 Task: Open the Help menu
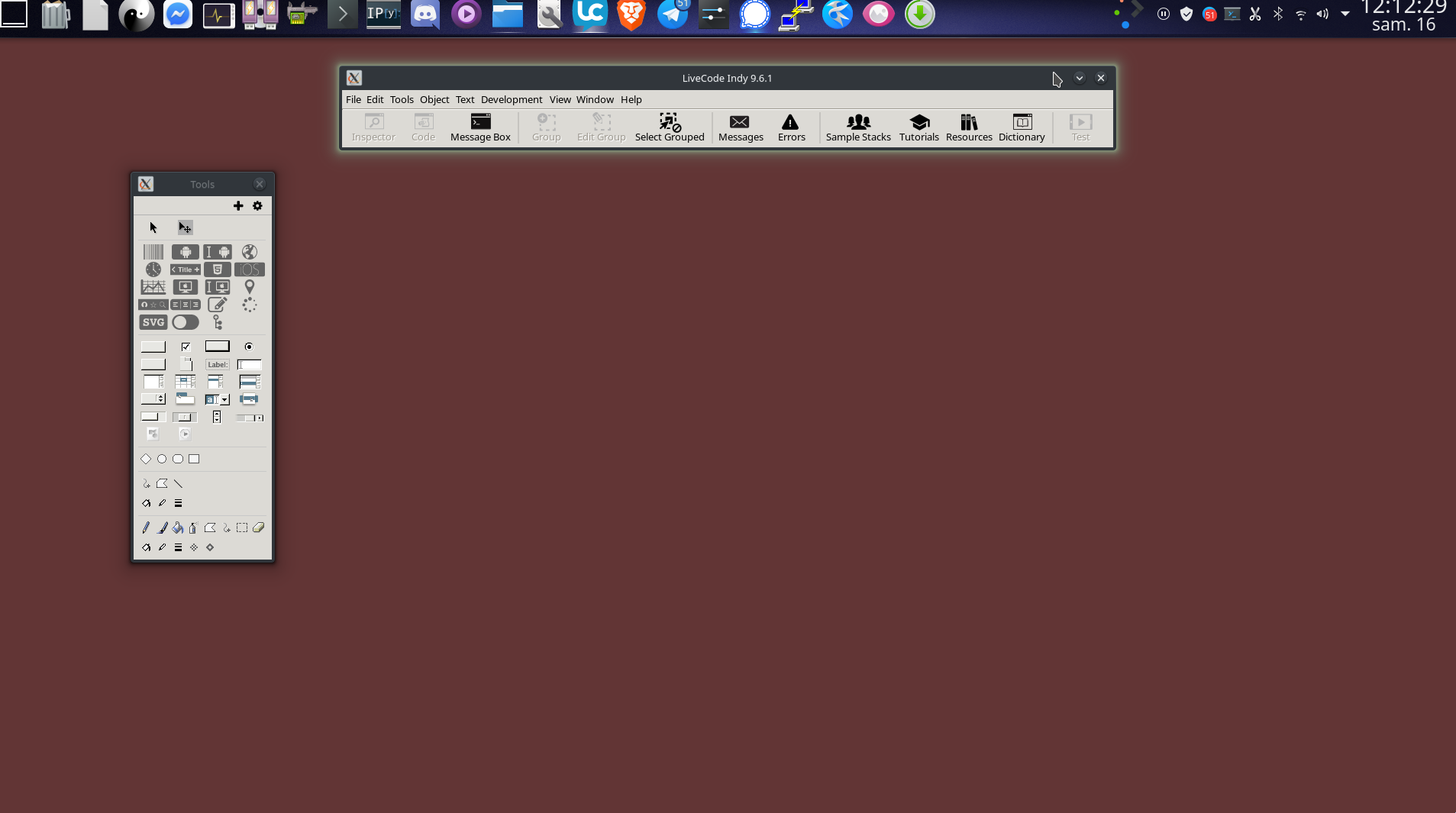click(631, 99)
